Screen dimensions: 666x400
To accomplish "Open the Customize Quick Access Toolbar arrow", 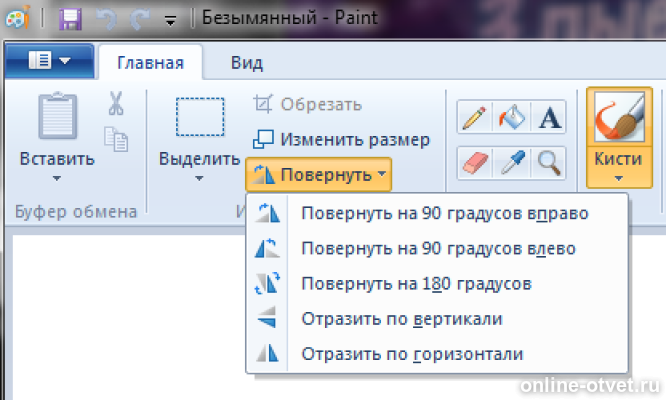I will coord(170,20).
